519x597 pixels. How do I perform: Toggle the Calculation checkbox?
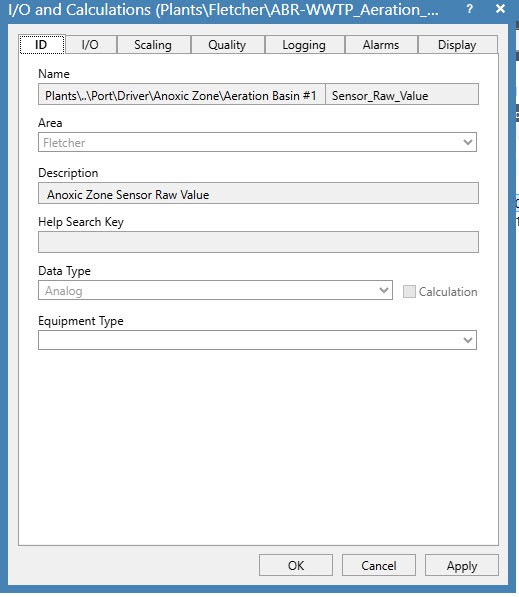pos(409,292)
